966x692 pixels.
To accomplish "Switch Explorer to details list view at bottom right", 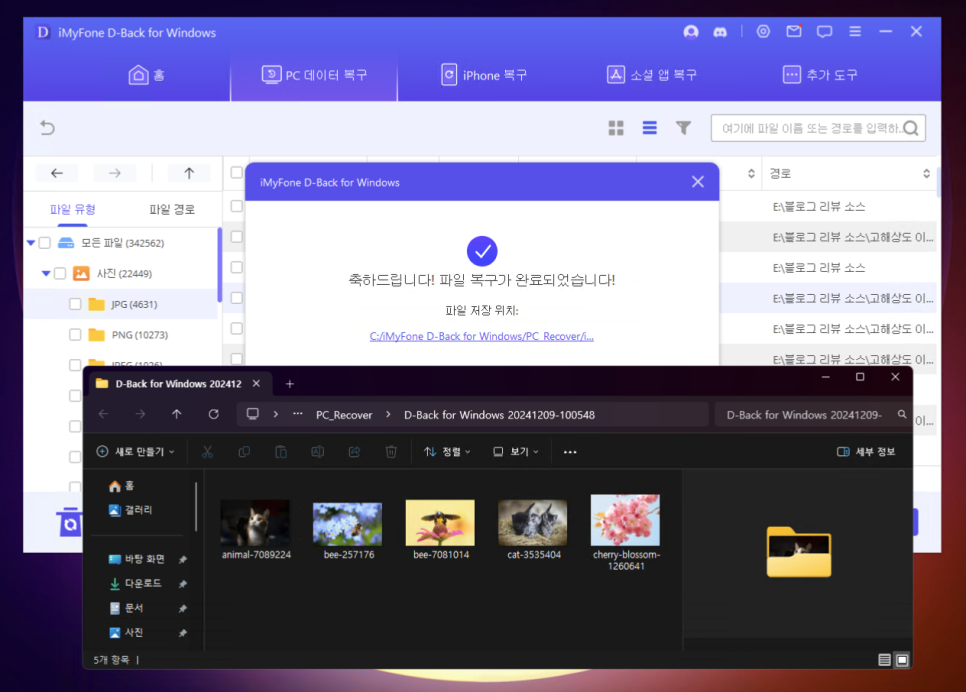I will pos(885,660).
